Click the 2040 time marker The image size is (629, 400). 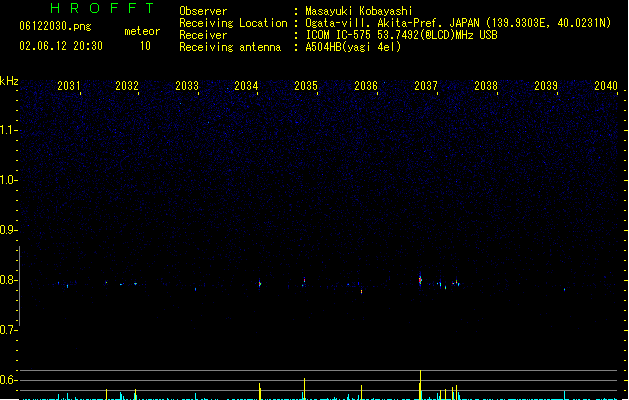tap(606, 86)
